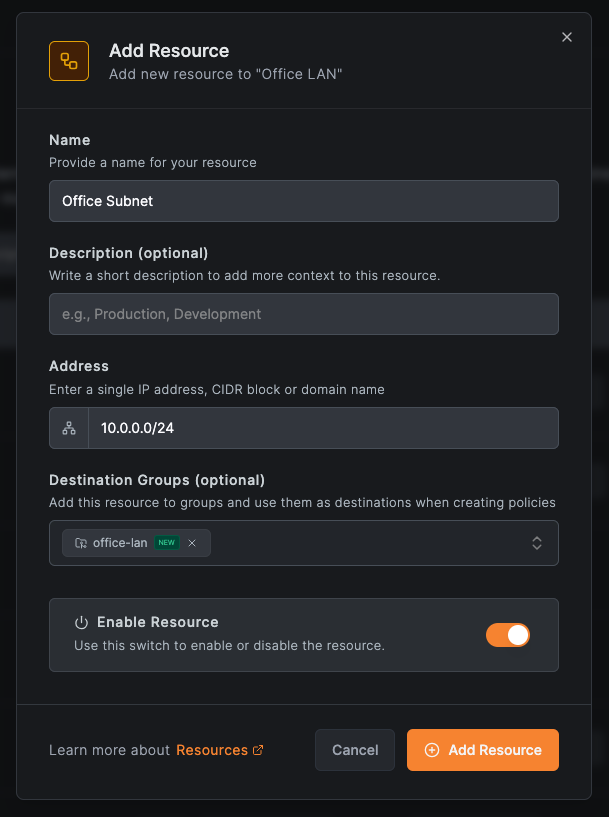Click the plus icon in Add Resource button
Viewport: 609px width, 817px height.
[x=432, y=750]
